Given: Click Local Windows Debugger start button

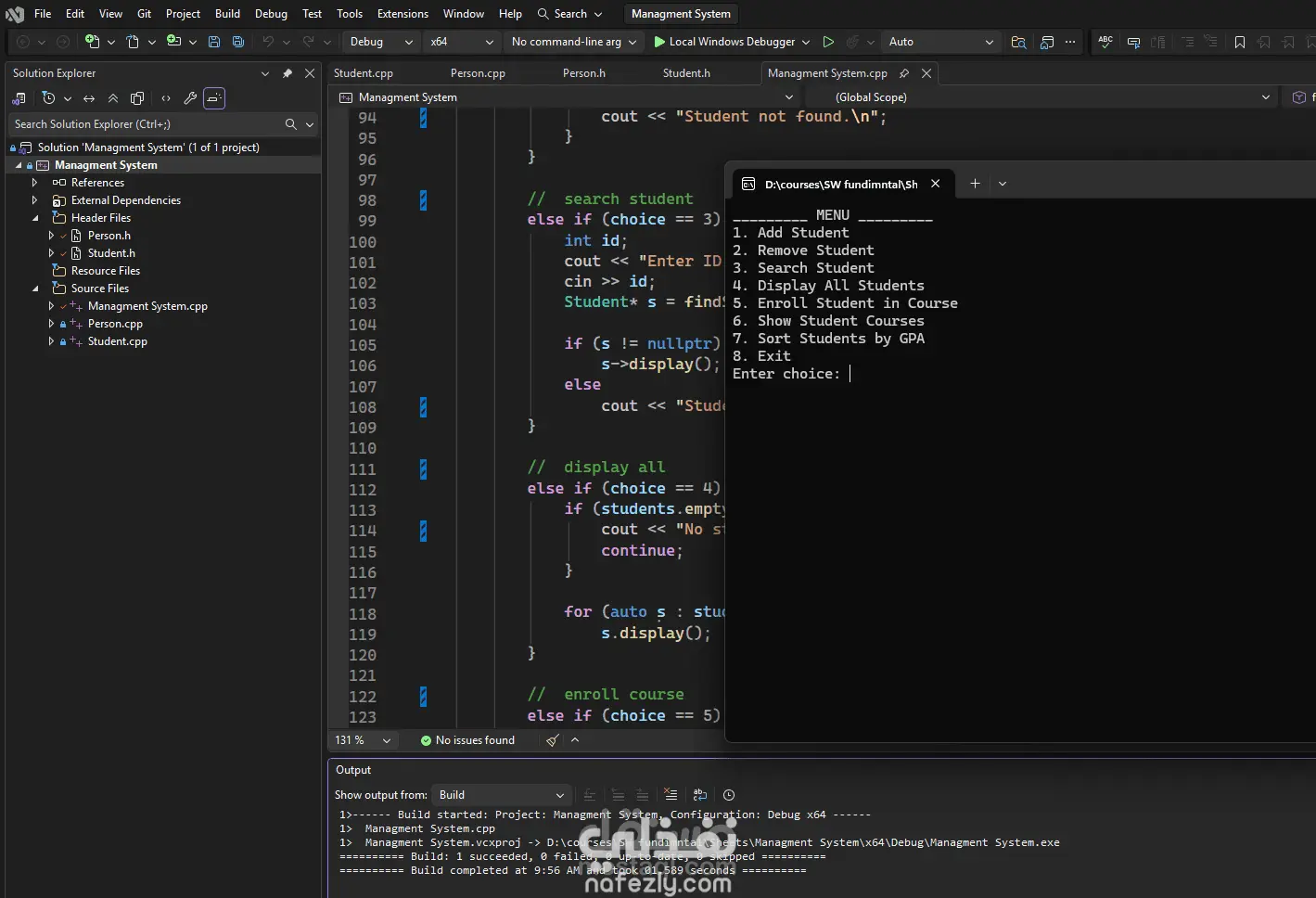Looking at the screenshot, I should coord(724,42).
